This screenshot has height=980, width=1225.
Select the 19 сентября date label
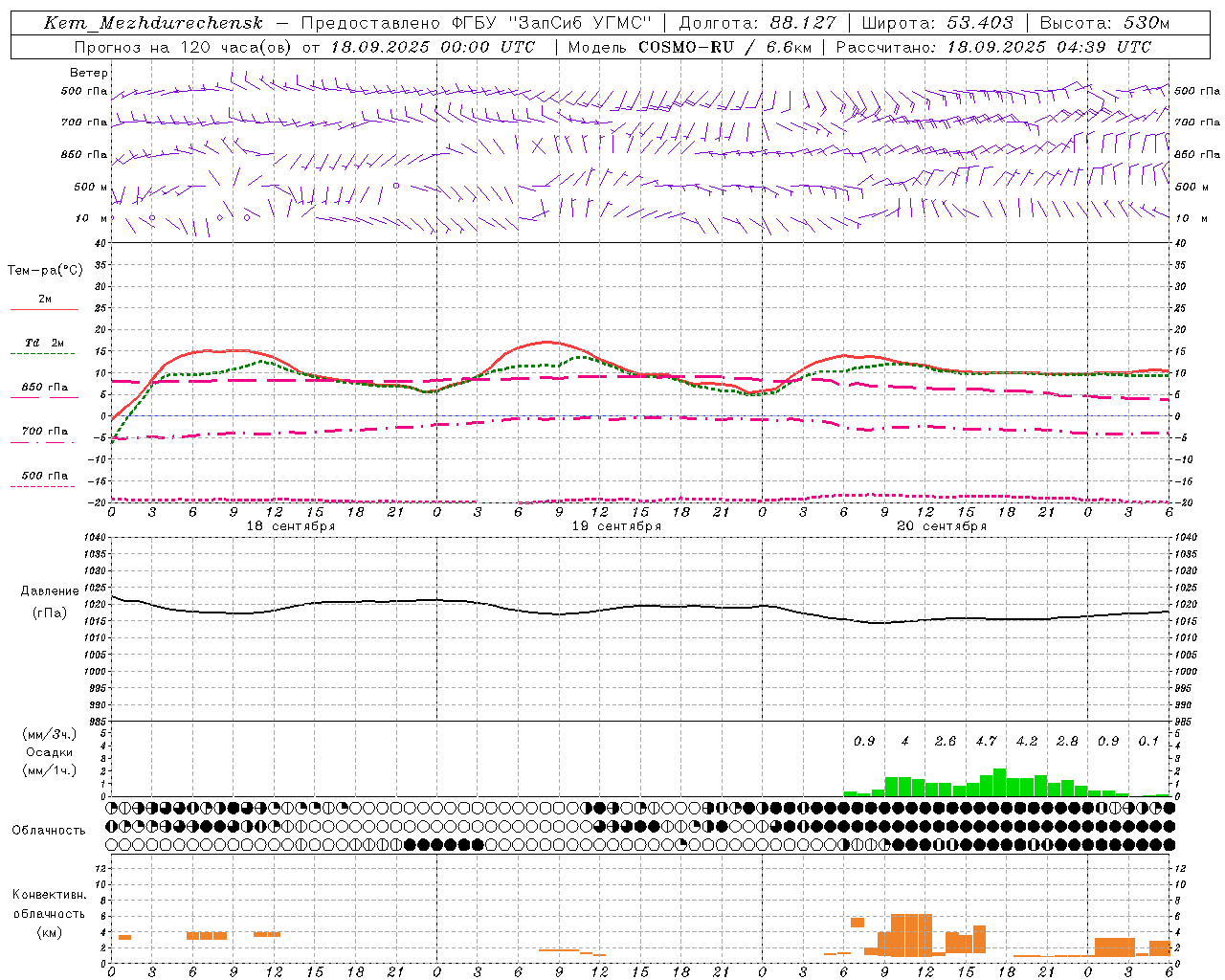click(616, 526)
